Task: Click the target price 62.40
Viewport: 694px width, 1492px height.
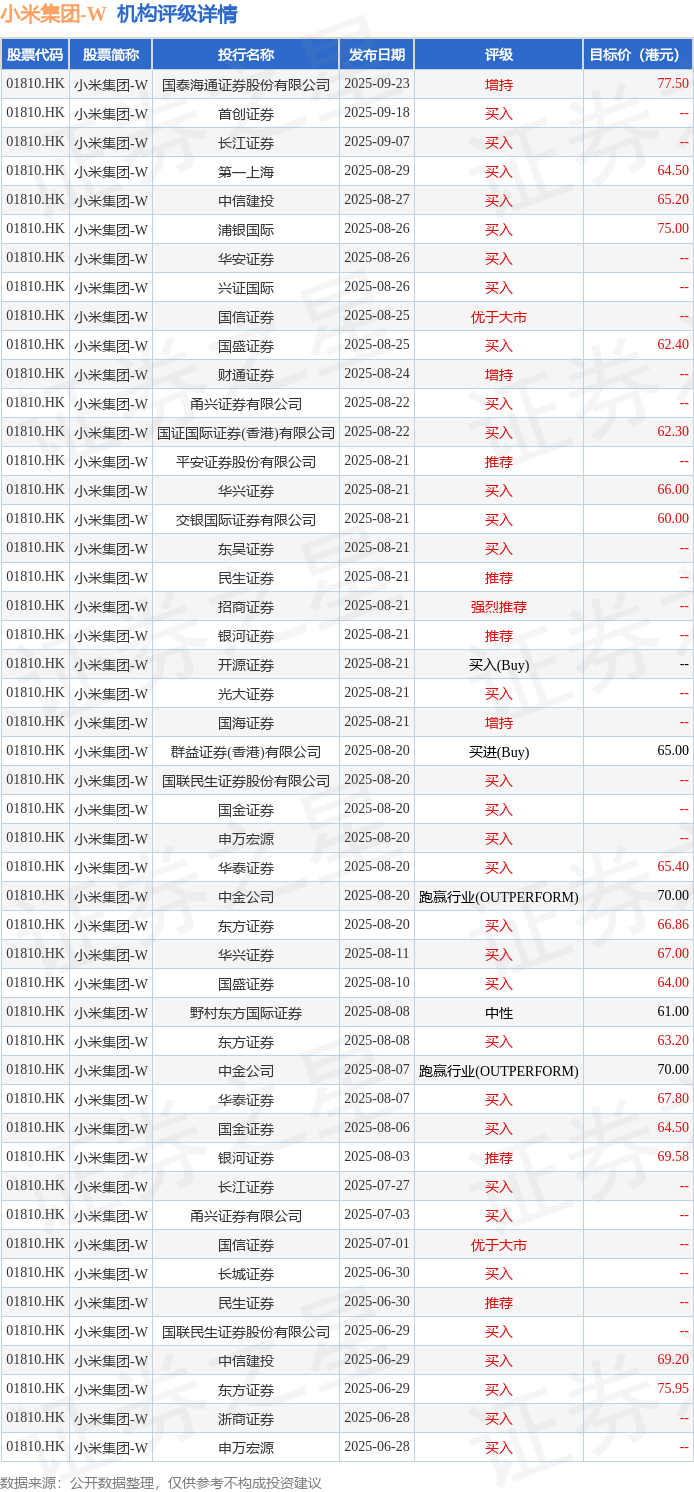Action: click(x=673, y=345)
